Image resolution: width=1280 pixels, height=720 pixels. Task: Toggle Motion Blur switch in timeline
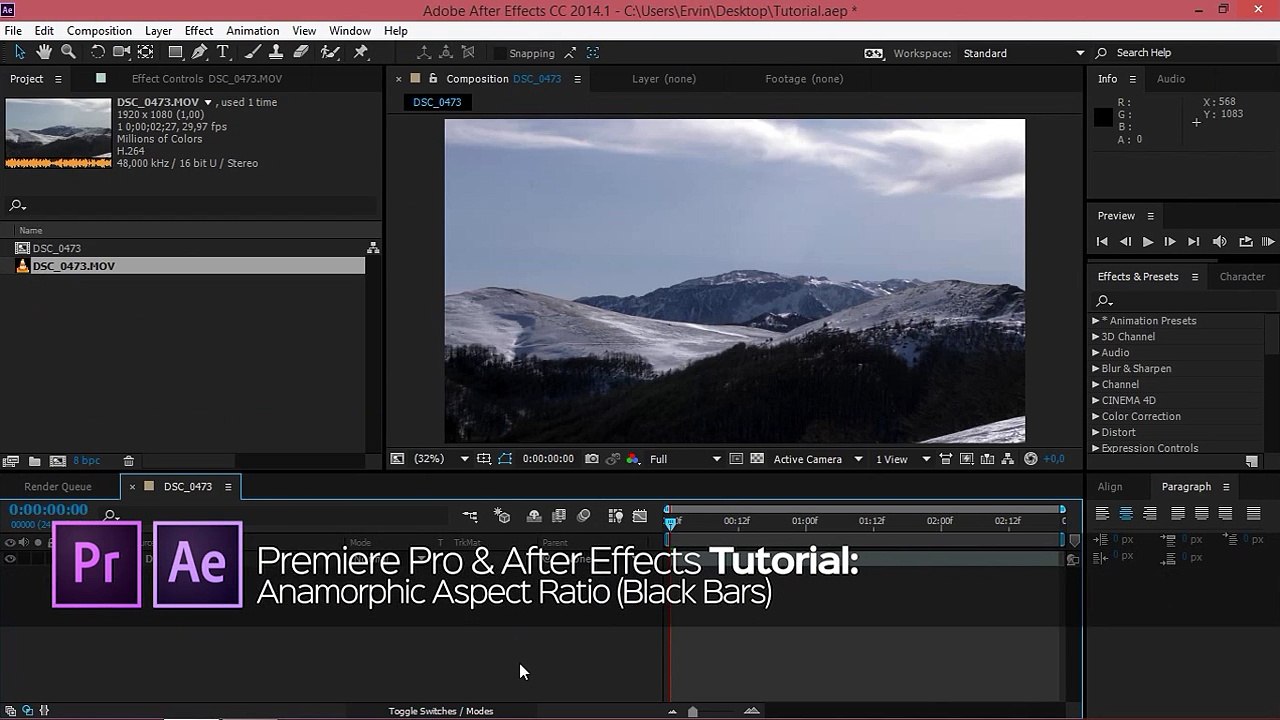[584, 516]
